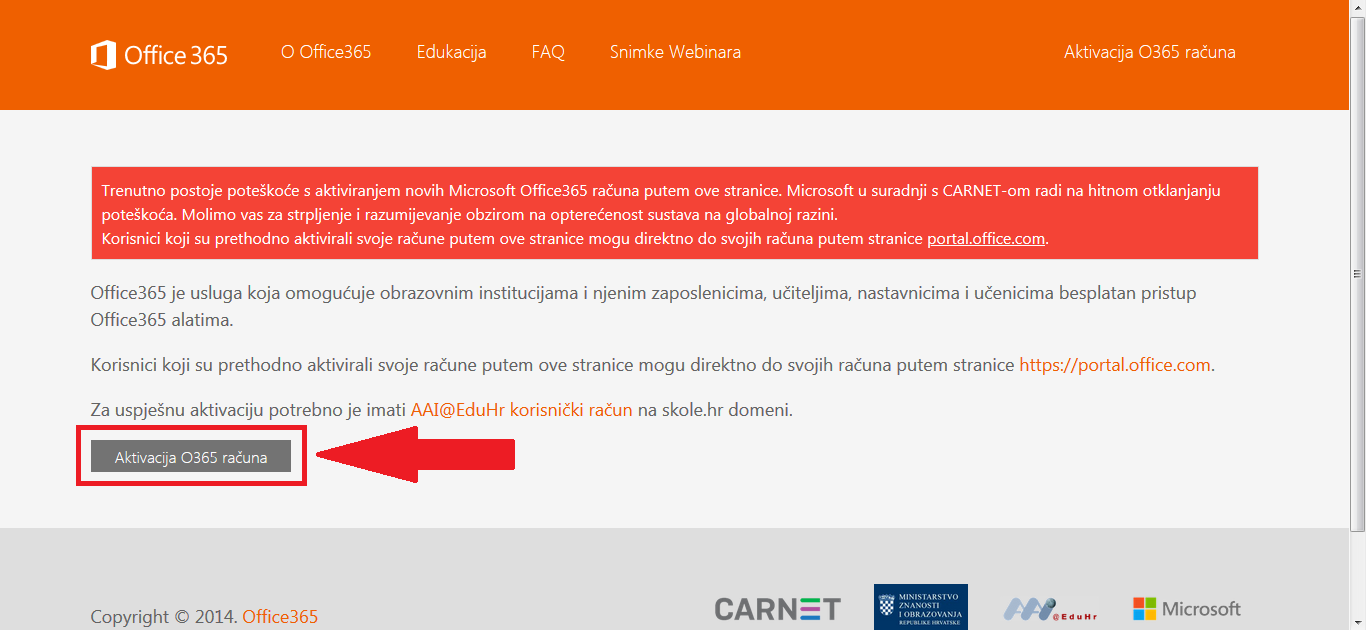Viewport: 1366px width, 630px height.
Task: Click the 'na skole.hr domeni.' text
Action: coord(715,410)
